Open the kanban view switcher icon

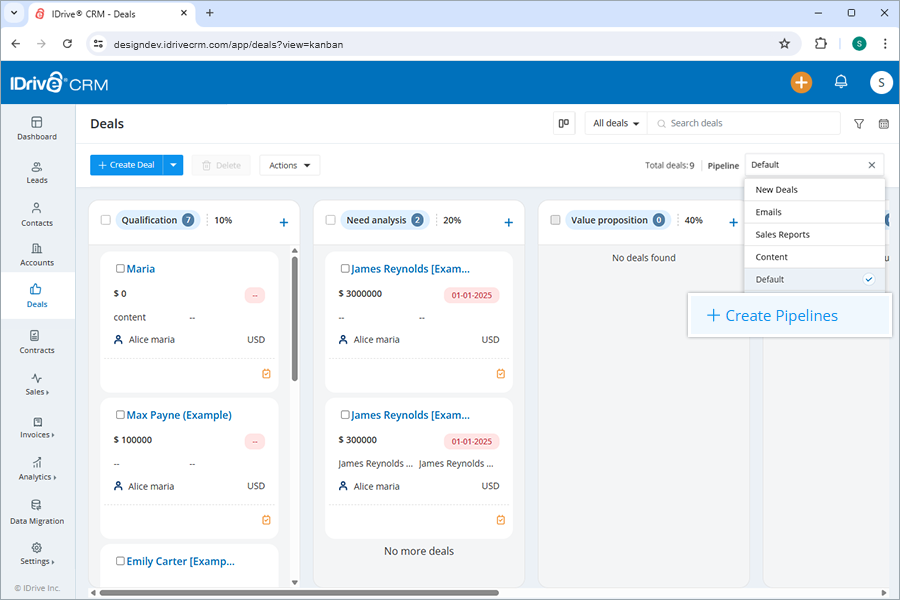[x=563, y=123]
